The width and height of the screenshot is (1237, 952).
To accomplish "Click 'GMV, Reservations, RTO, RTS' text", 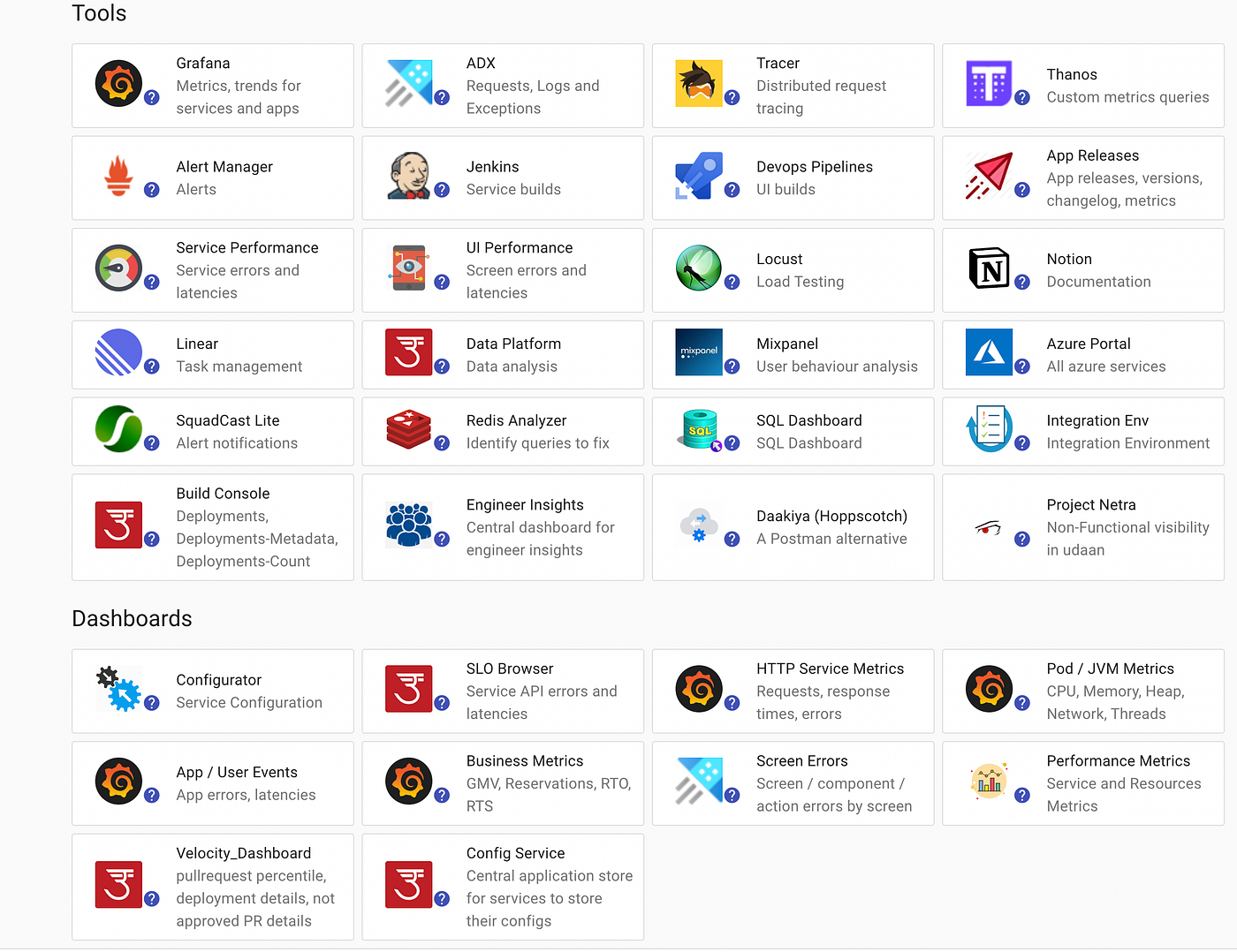I will coord(549,795).
